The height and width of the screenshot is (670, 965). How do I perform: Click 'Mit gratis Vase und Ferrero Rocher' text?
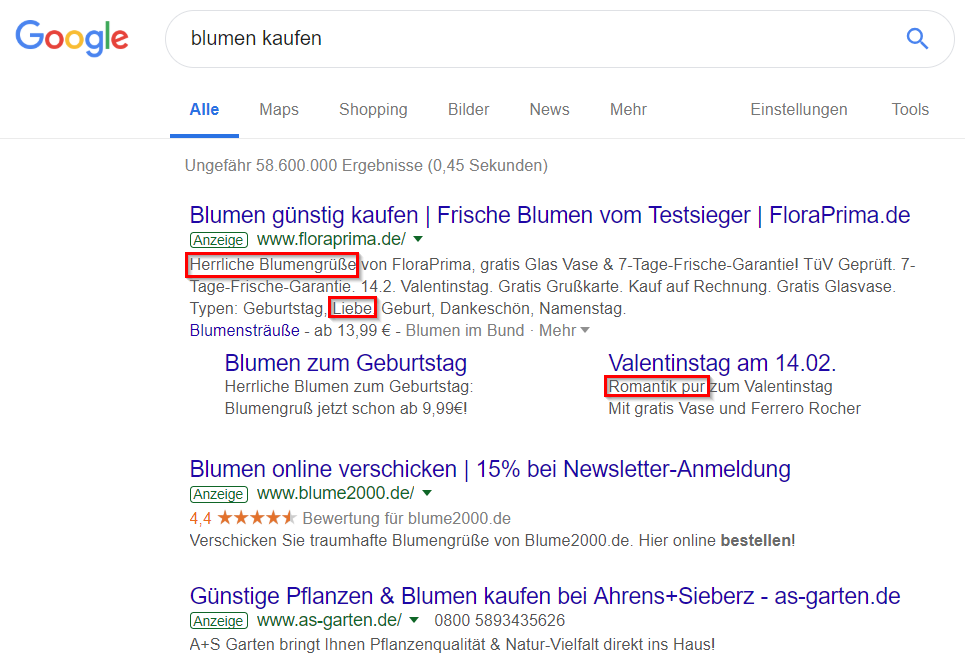pos(734,409)
